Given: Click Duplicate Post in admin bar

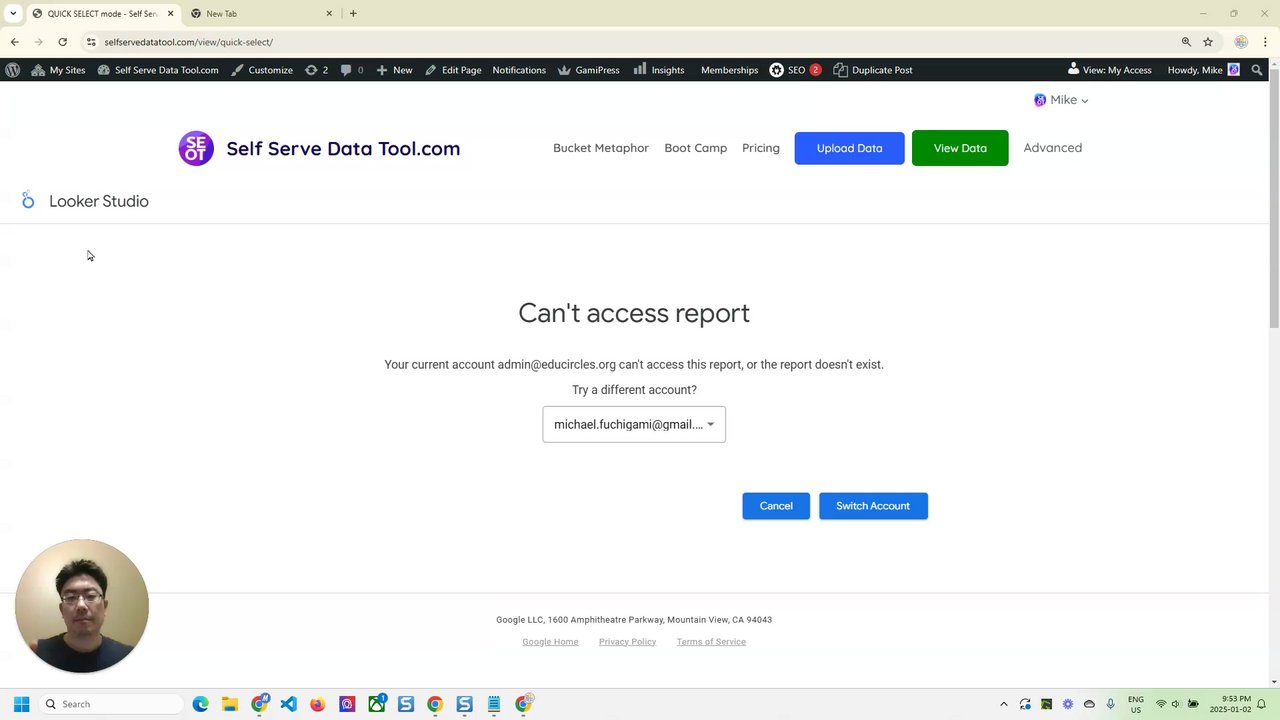Looking at the screenshot, I should (x=873, y=70).
